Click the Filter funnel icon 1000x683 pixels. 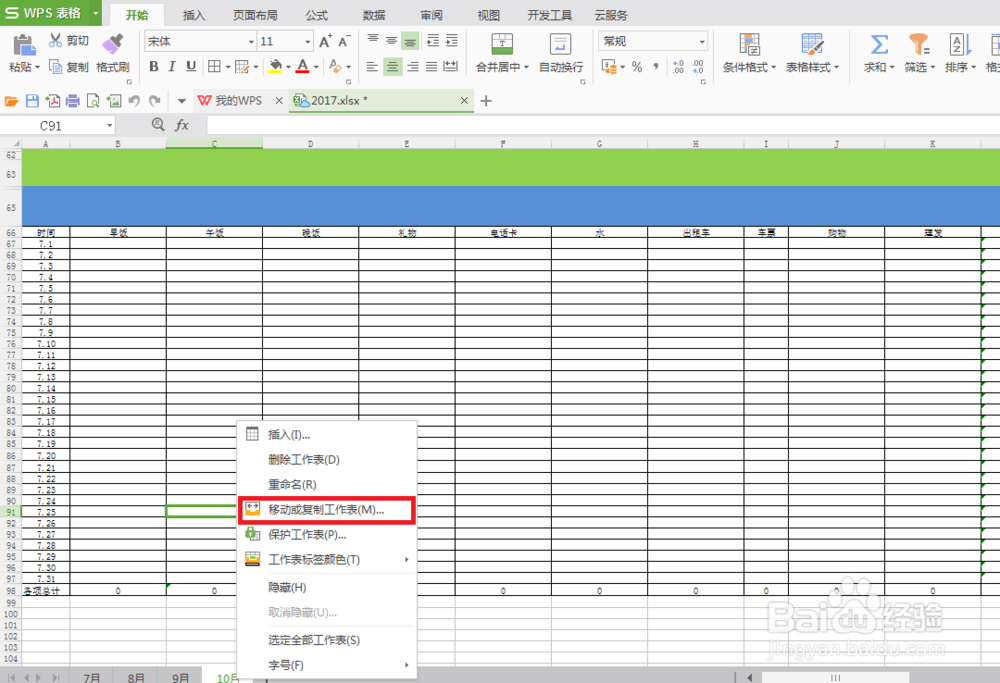click(x=919, y=44)
